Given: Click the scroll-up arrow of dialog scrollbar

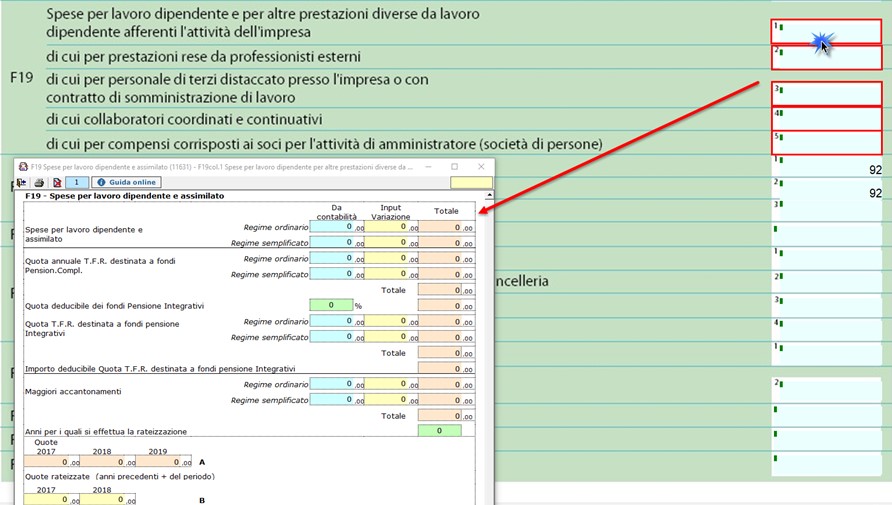Looking at the screenshot, I should coord(489,195).
